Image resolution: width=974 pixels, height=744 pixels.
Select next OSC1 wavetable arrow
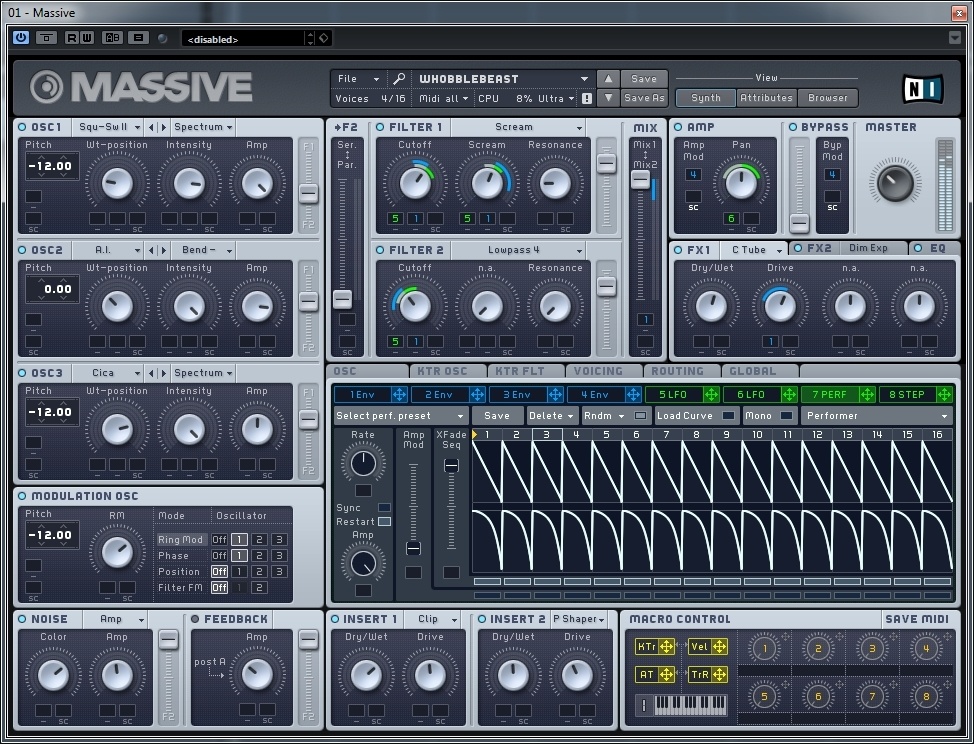point(164,127)
